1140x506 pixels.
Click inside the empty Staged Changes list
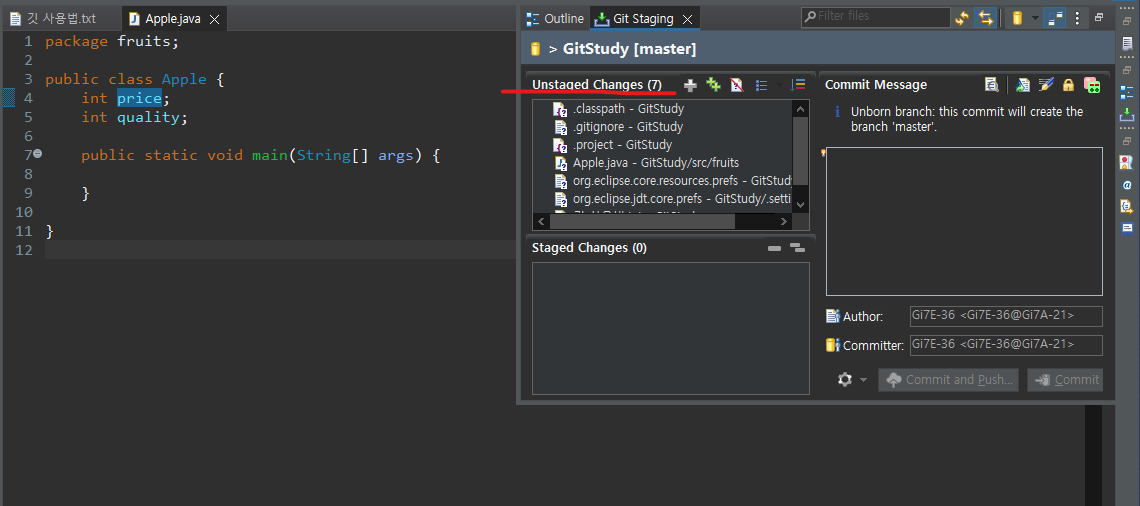tap(670, 328)
